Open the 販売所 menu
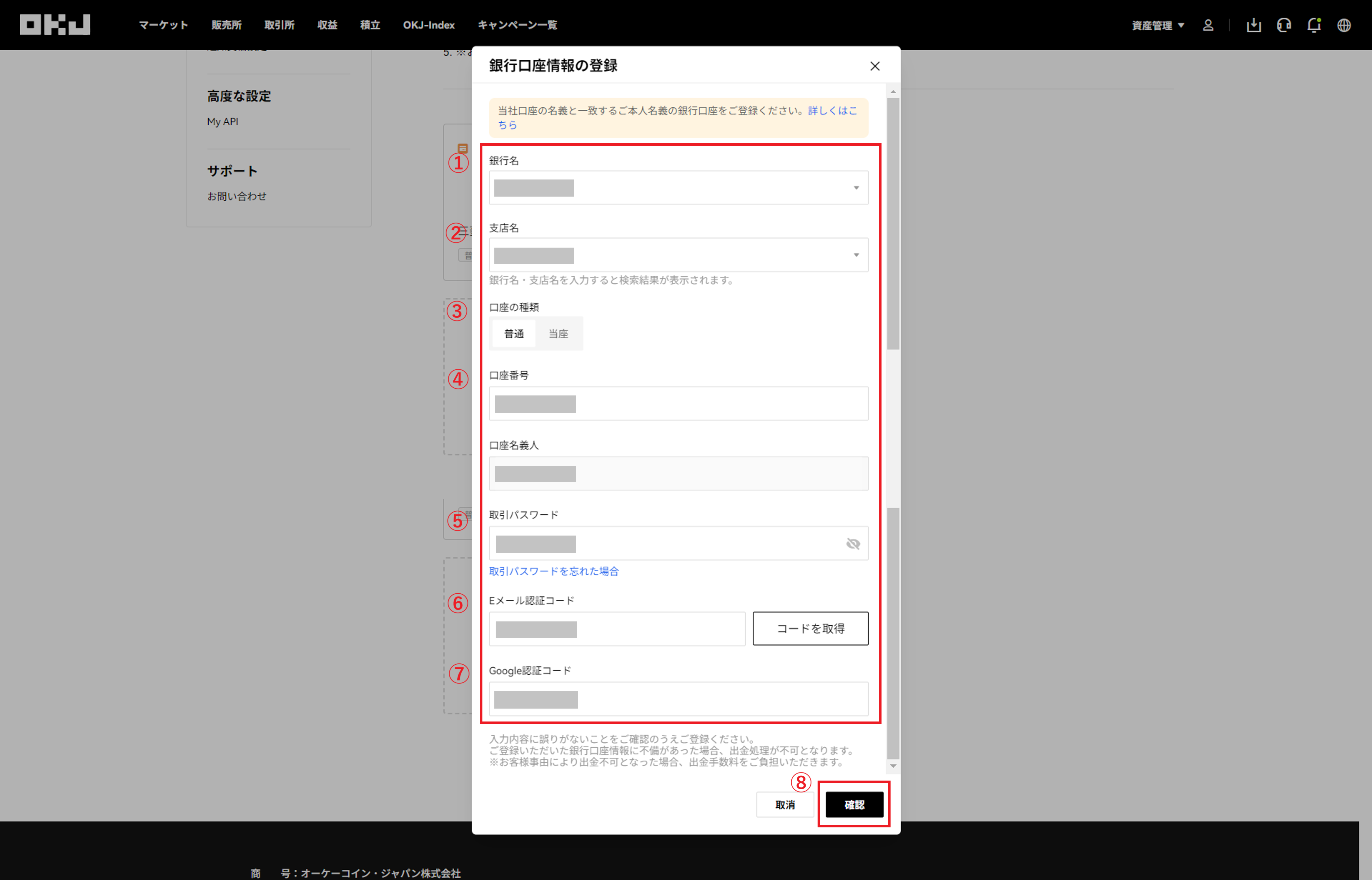Screen dimensions: 1372x880 pos(226,25)
